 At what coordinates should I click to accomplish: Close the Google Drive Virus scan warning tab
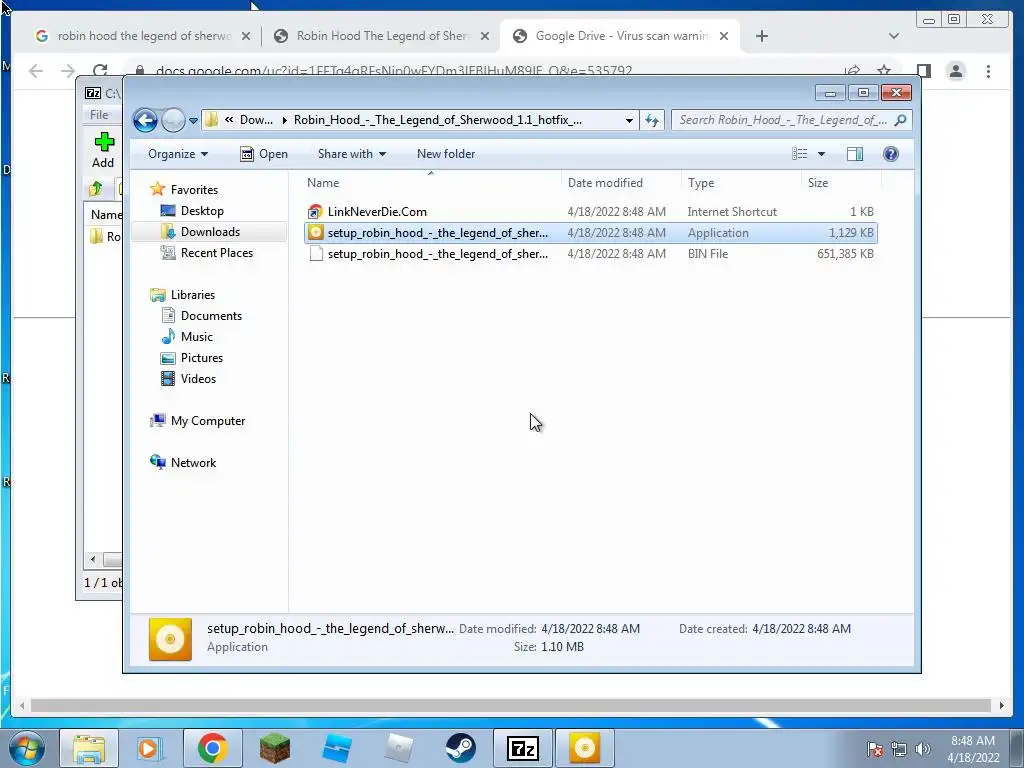[x=724, y=36]
